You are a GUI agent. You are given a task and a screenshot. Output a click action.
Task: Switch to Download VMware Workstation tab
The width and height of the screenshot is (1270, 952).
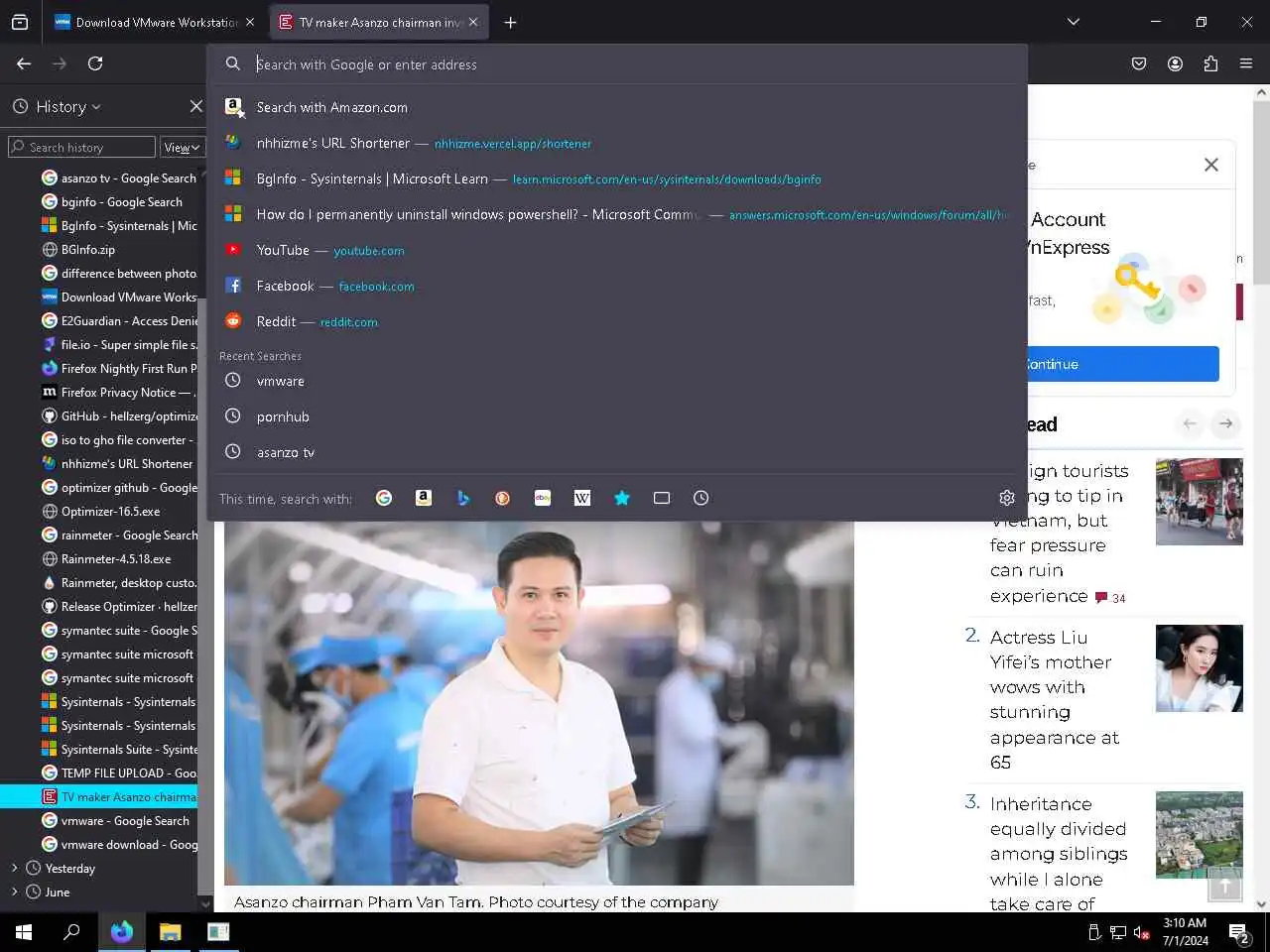coord(154,22)
